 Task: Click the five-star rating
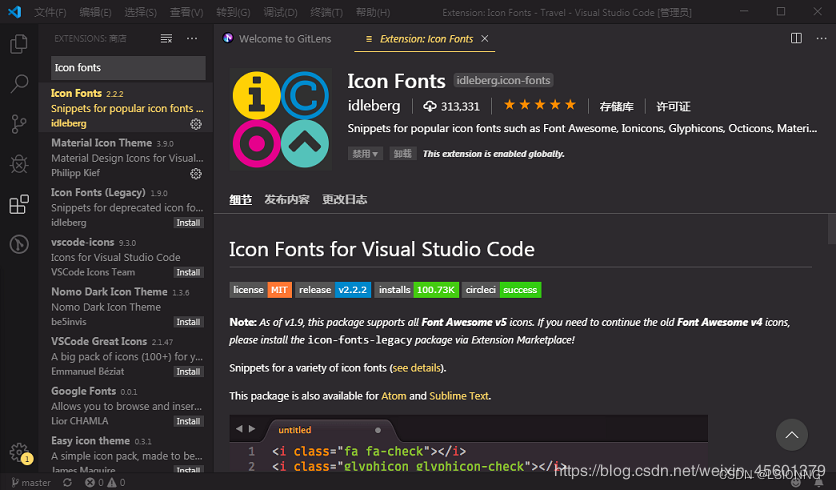click(x=540, y=105)
